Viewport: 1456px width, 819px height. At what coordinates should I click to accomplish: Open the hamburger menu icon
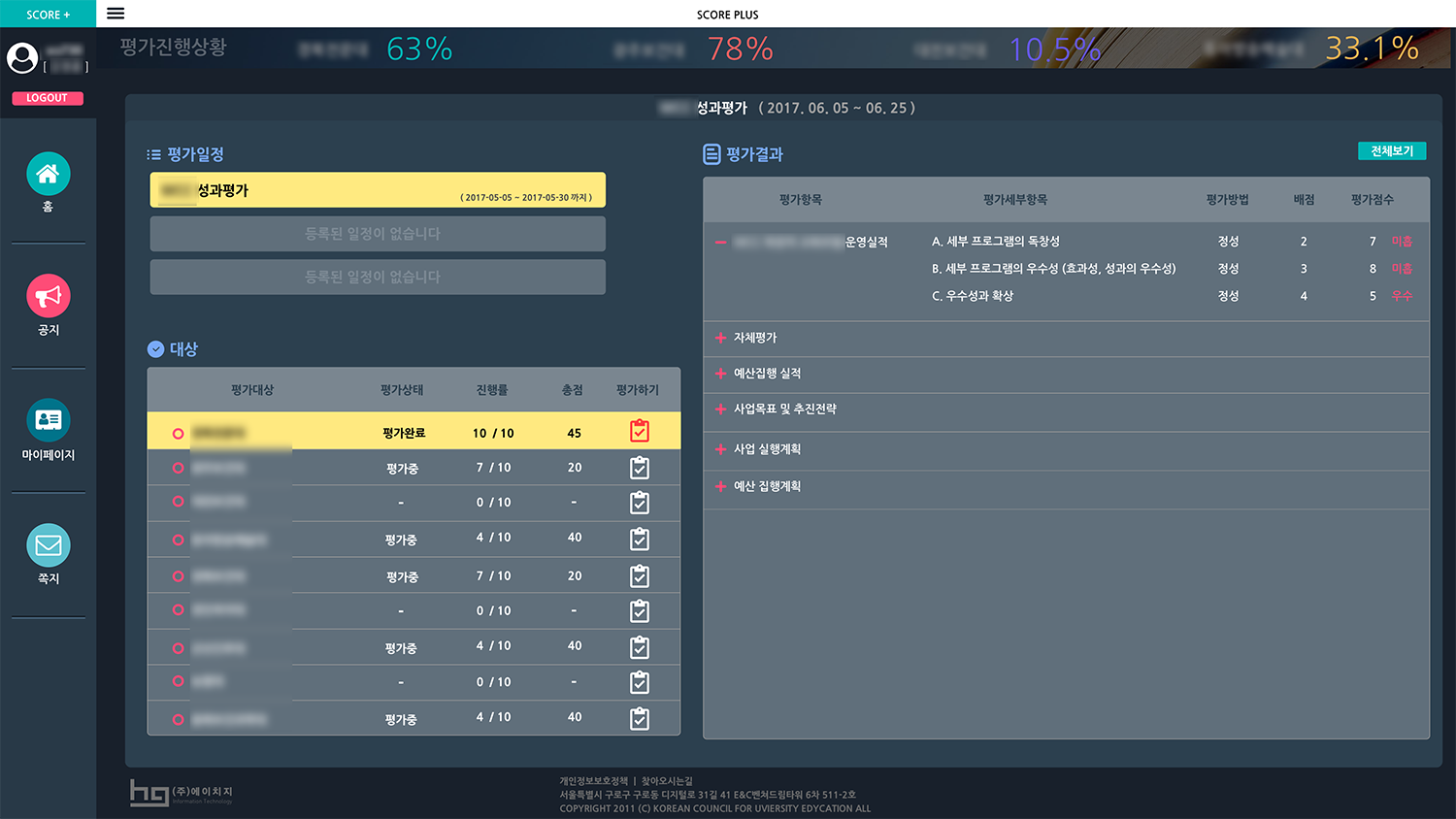point(116,14)
